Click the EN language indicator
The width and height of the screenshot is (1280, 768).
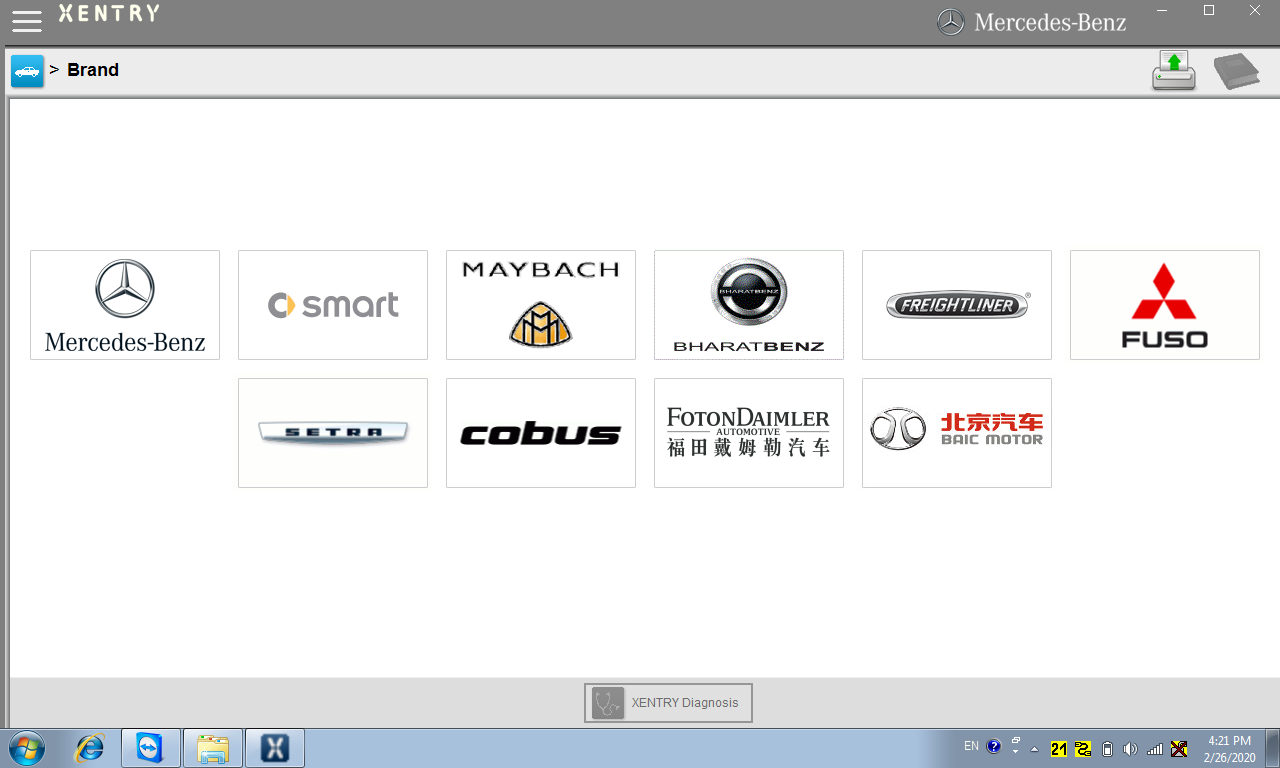pyautogui.click(x=971, y=746)
